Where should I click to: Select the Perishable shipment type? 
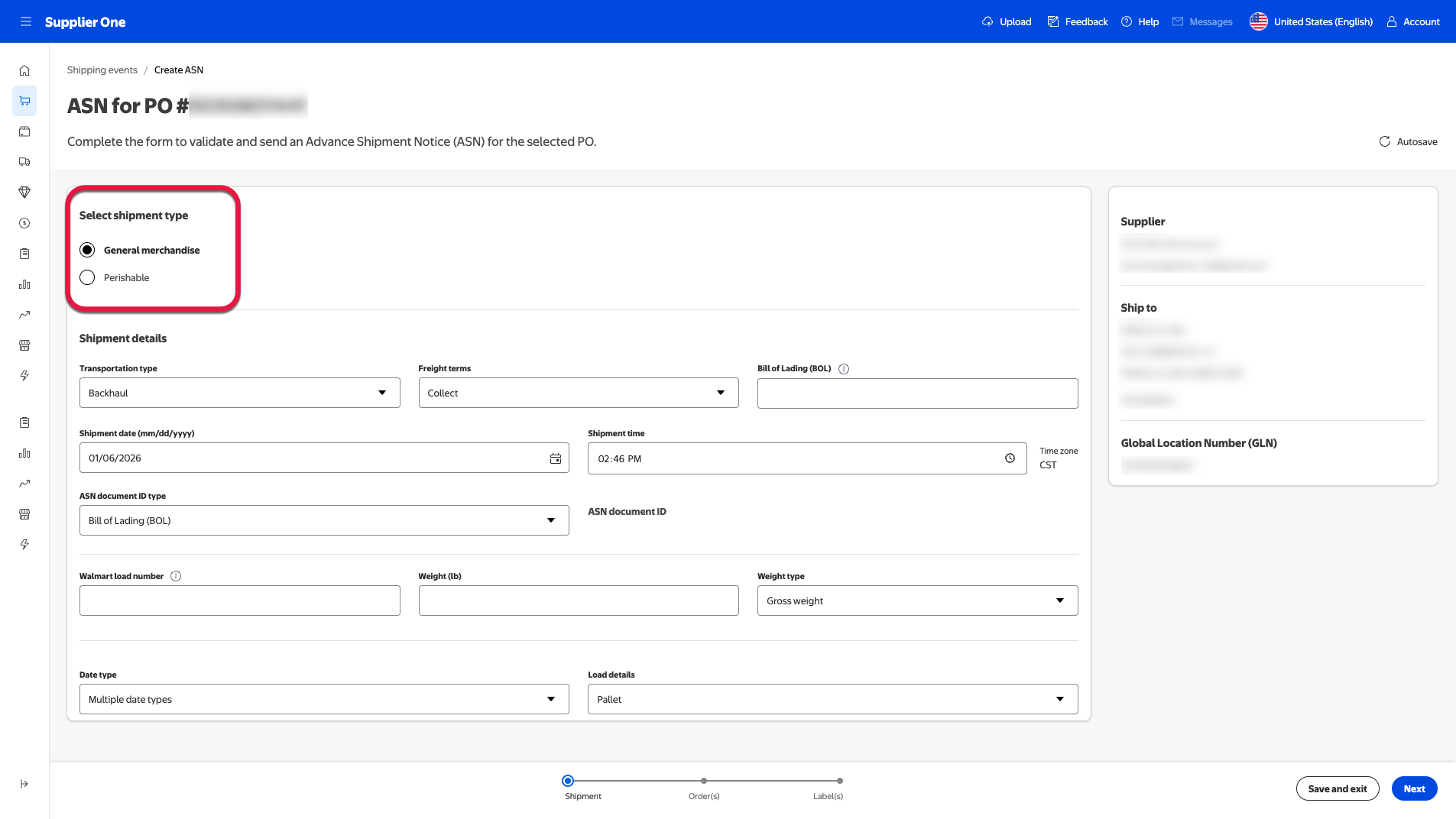pos(88,278)
